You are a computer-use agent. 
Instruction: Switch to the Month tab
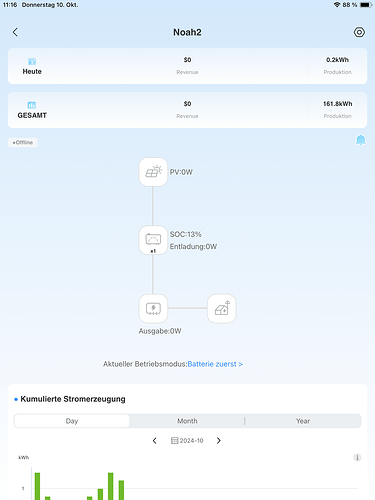pyautogui.click(x=187, y=421)
